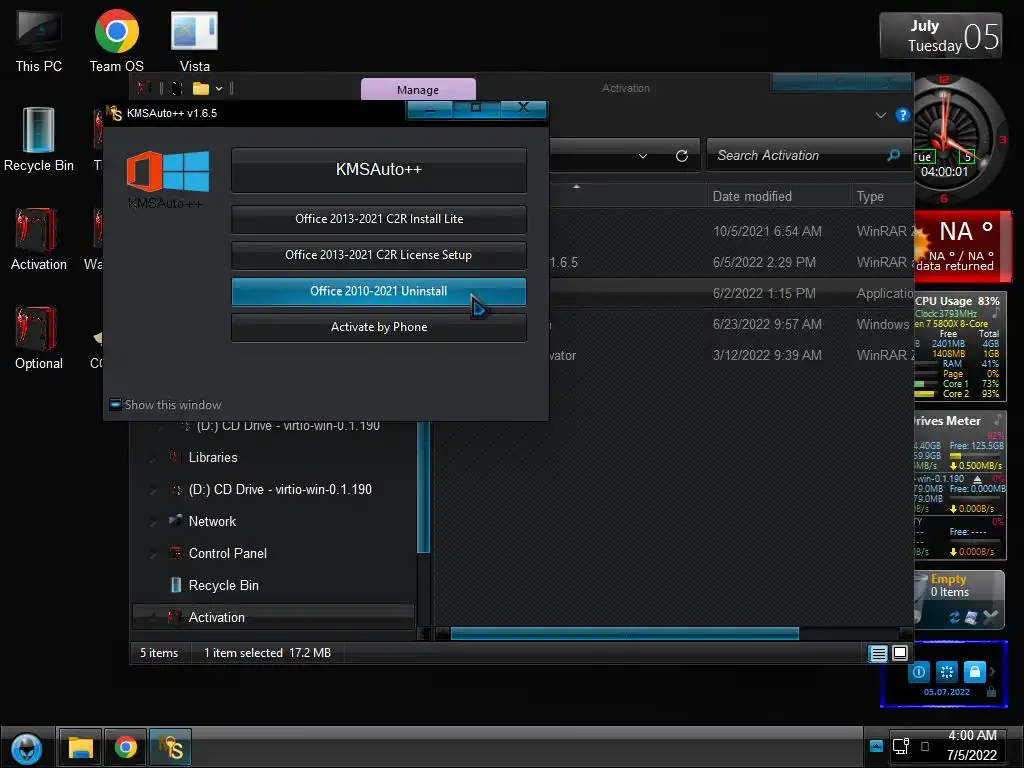Refresh the Activation folder view

coord(682,155)
